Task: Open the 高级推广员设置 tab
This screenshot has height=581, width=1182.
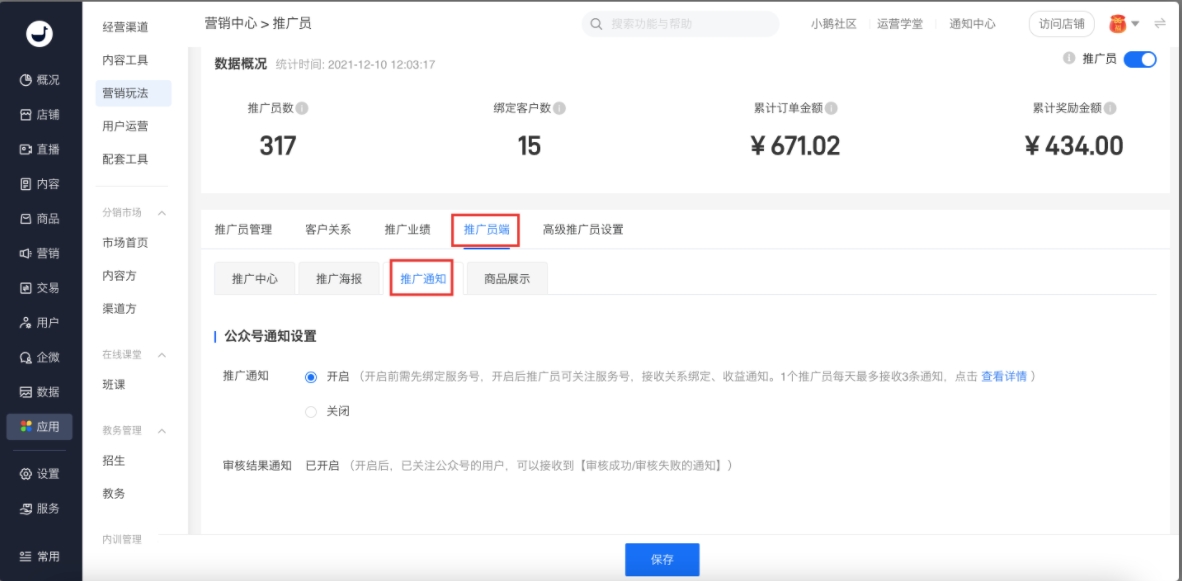Action: point(585,228)
